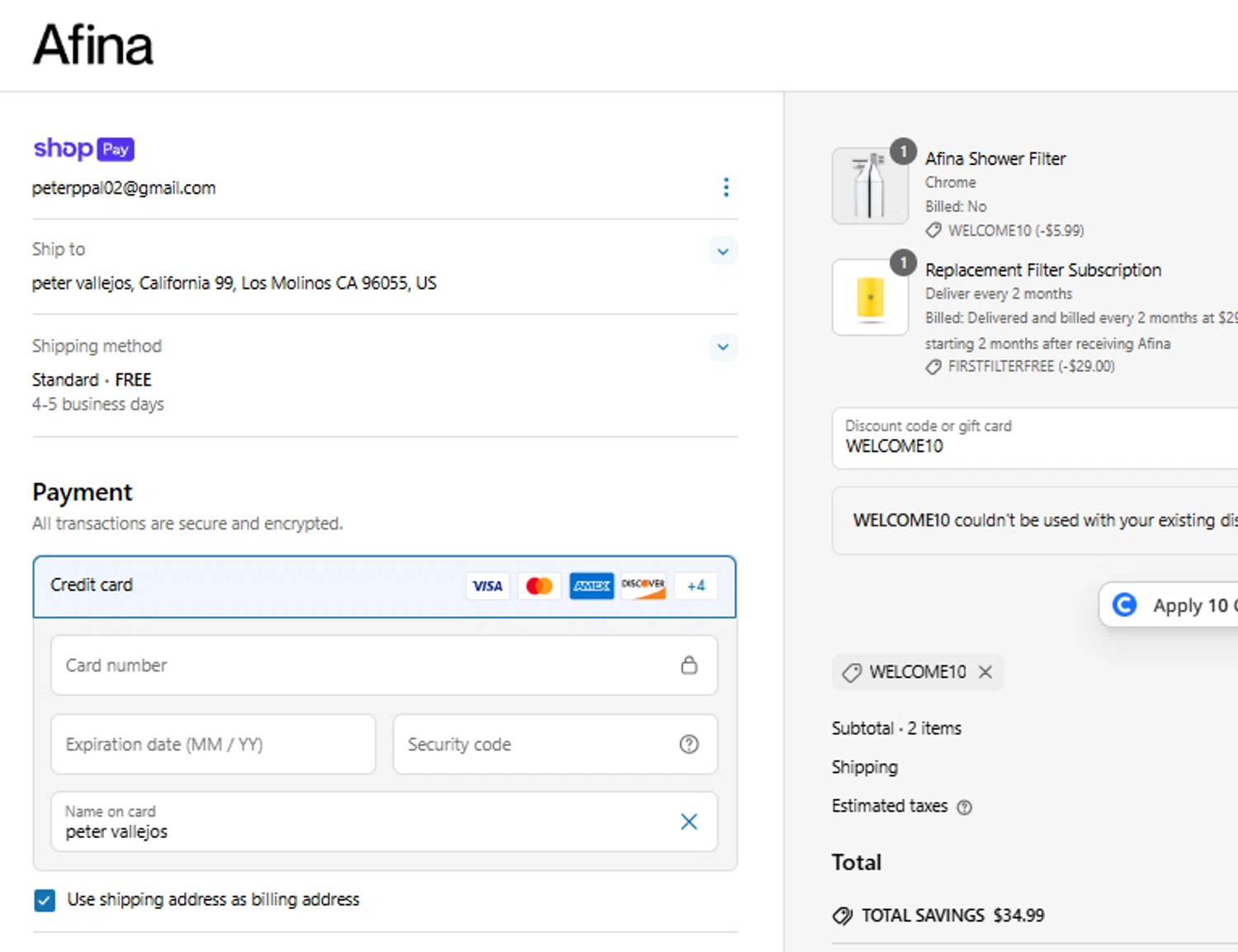Click the shipping address text line

pyautogui.click(x=234, y=283)
